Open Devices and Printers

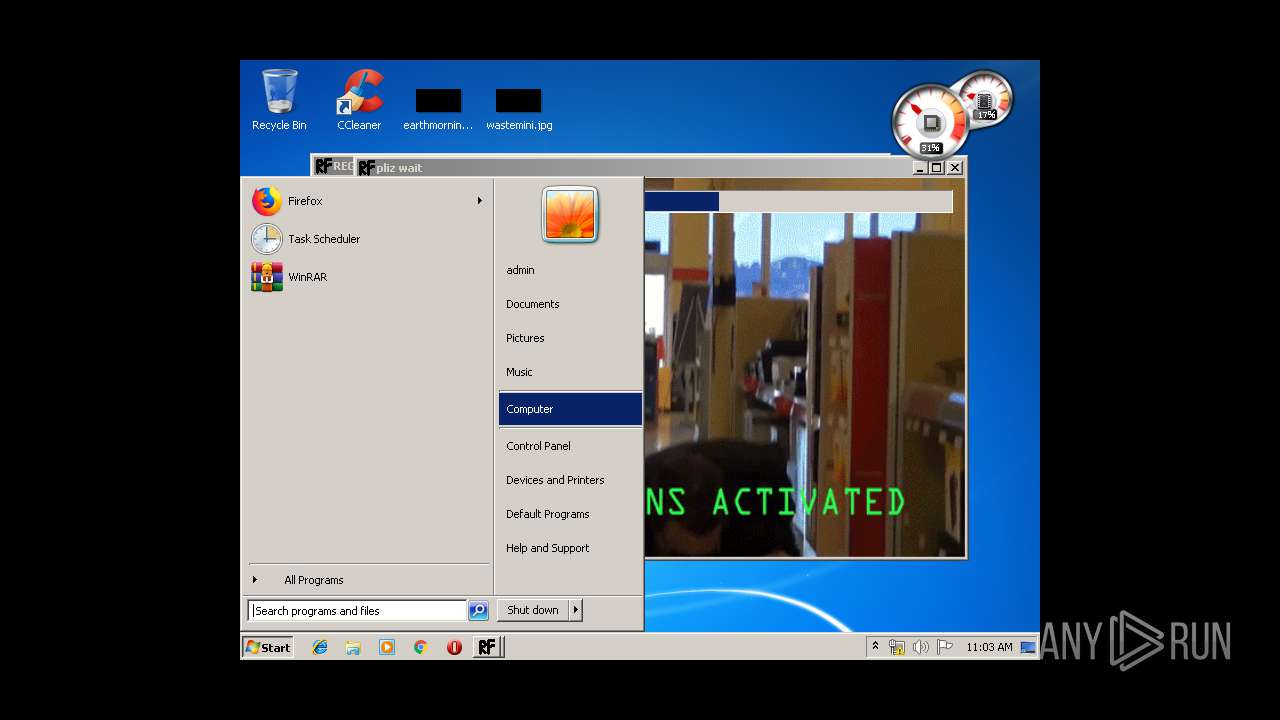(570, 480)
